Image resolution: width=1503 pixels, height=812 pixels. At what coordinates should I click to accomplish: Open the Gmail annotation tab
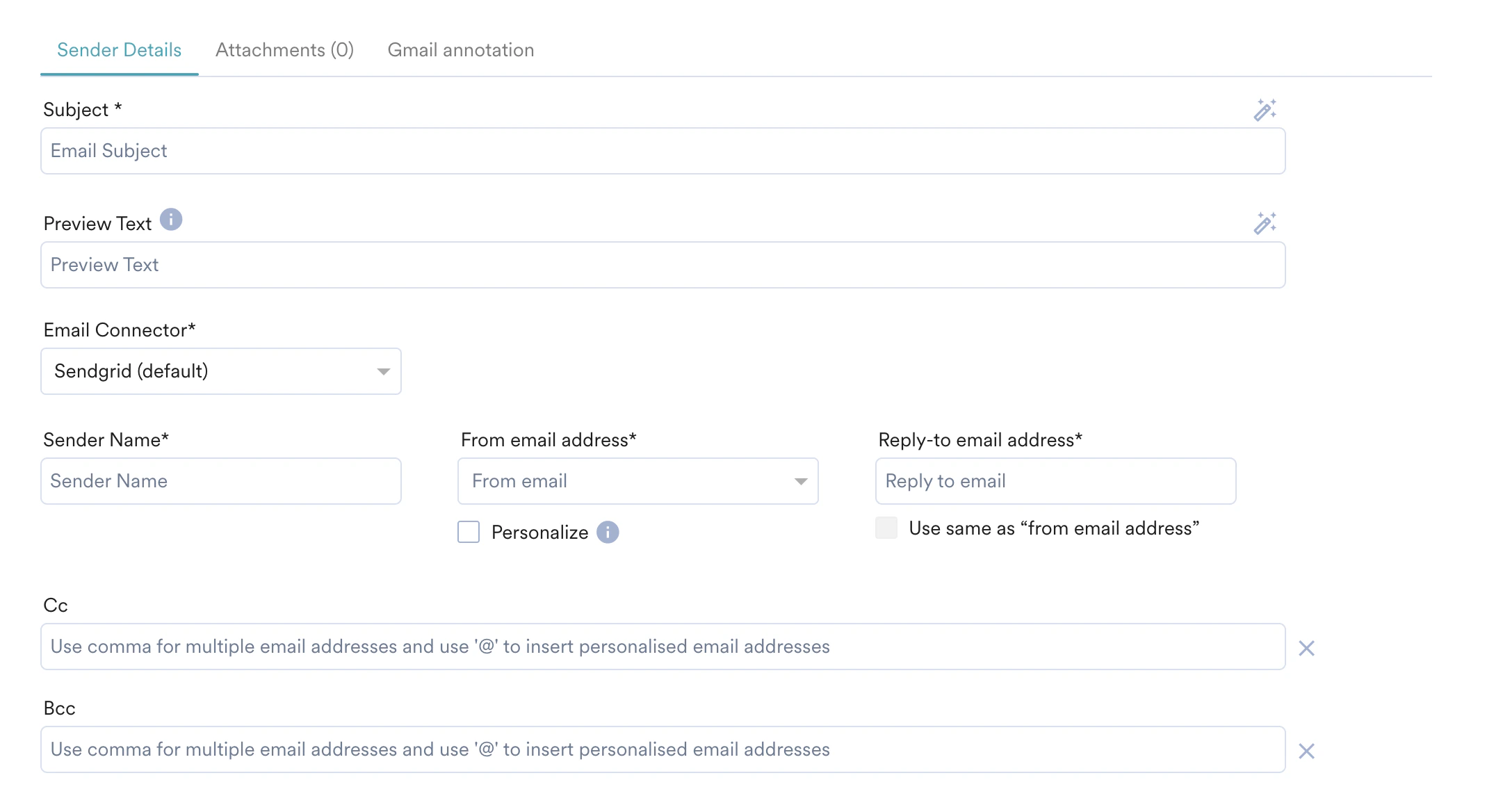tap(460, 49)
